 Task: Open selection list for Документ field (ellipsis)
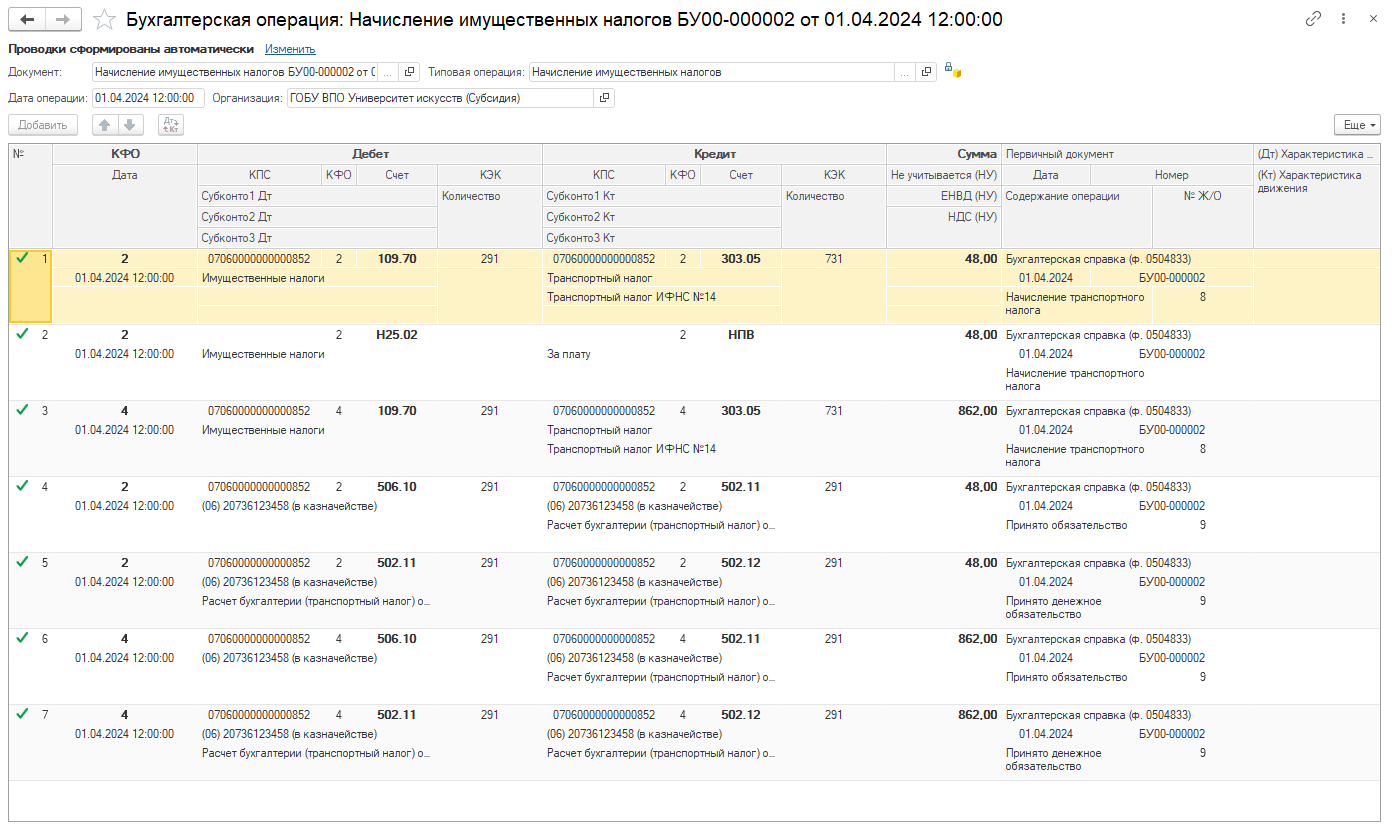point(387,72)
